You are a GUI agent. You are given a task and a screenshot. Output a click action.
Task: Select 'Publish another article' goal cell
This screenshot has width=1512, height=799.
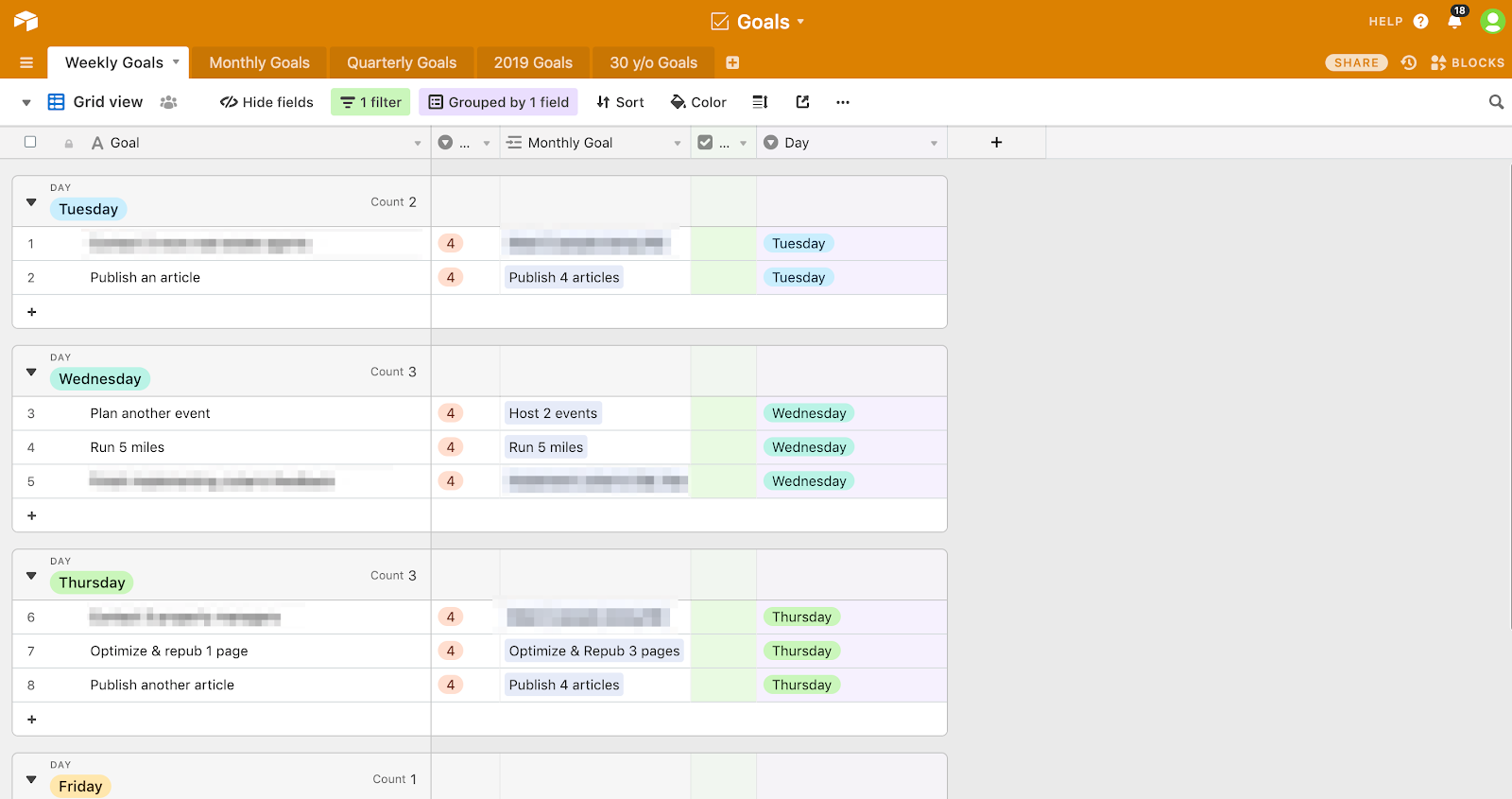[x=222, y=685]
